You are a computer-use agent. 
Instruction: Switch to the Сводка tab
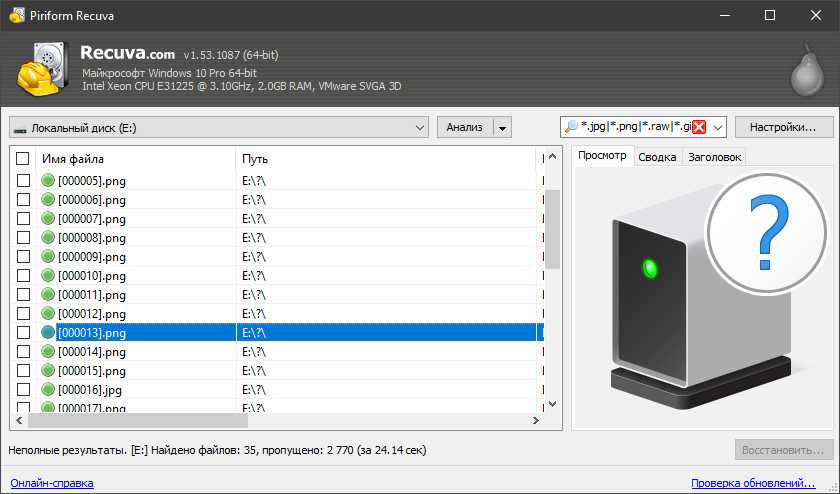click(657, 157)
